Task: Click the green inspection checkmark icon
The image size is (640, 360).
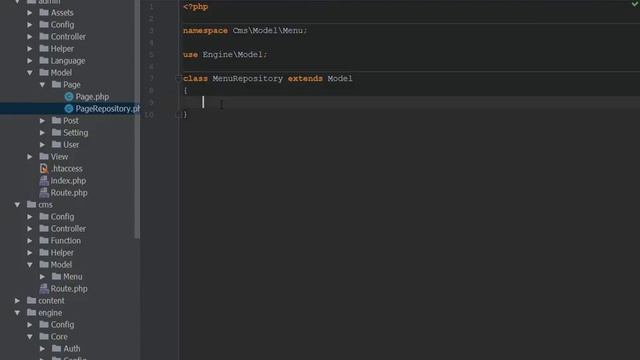Action: pos(636,4)
